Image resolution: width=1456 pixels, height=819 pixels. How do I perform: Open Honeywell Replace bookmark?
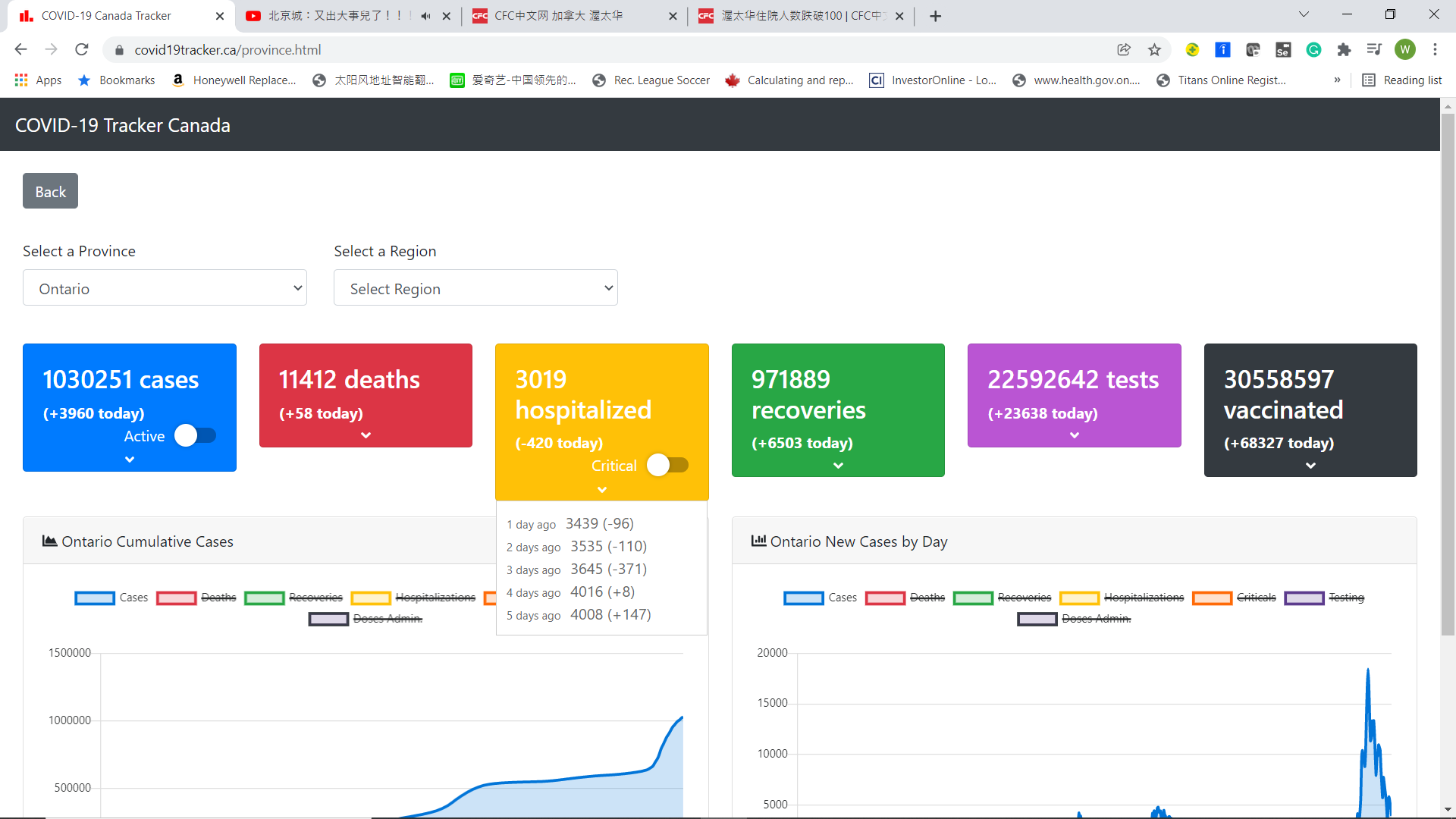pos(234,80)
